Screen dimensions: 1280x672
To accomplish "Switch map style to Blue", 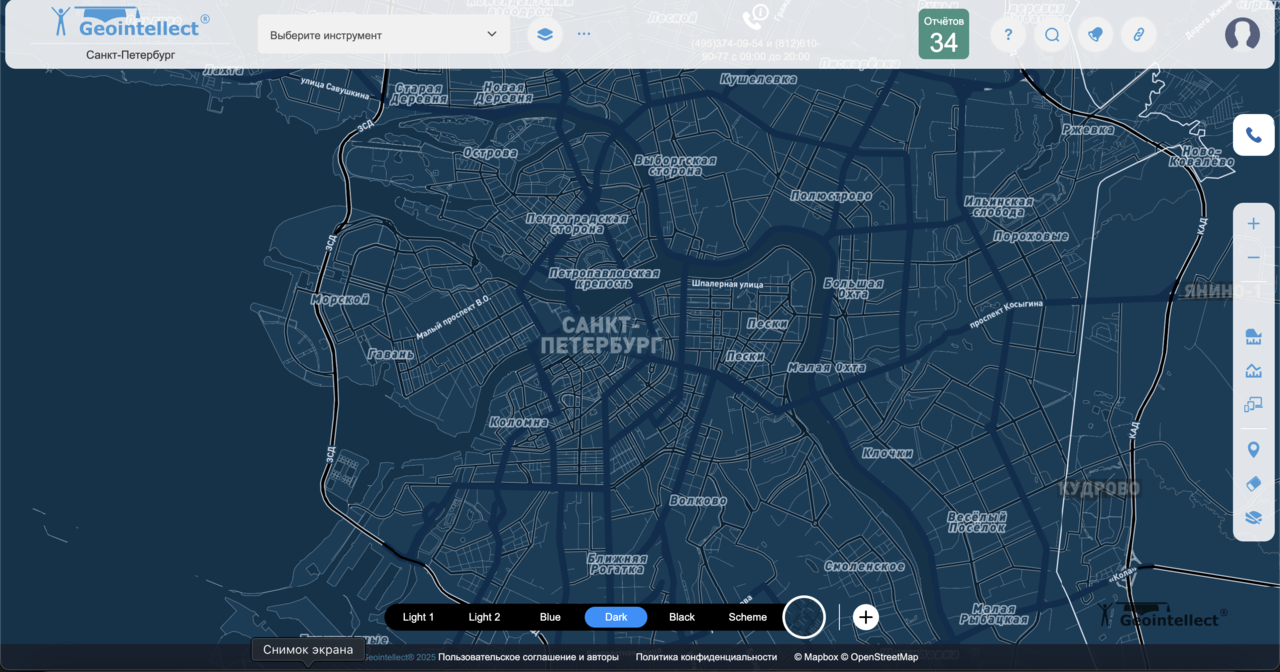I will point(550,617).
